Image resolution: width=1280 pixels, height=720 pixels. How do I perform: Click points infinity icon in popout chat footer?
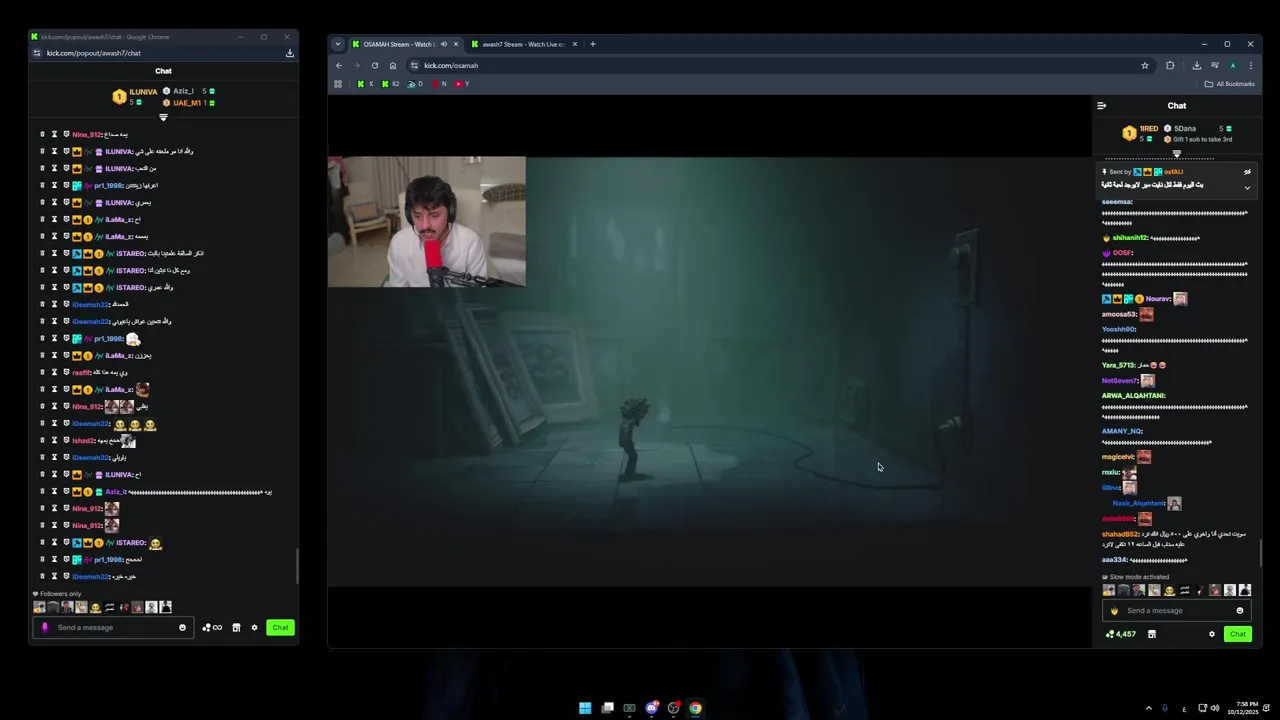(212, 628)
